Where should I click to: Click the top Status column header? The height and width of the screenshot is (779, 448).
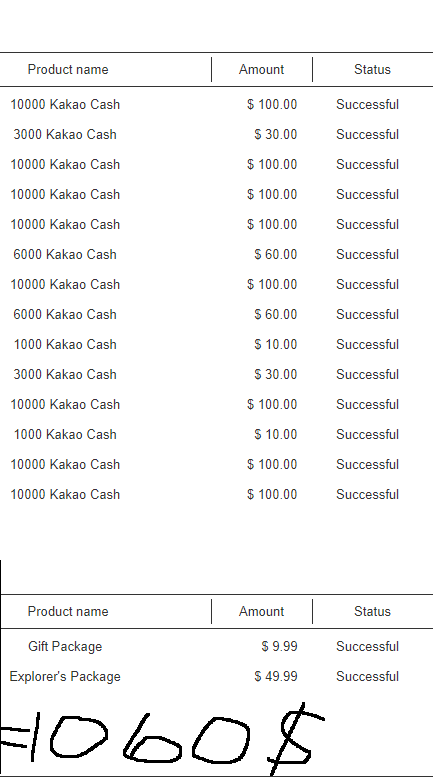click(x=372, y=70)
